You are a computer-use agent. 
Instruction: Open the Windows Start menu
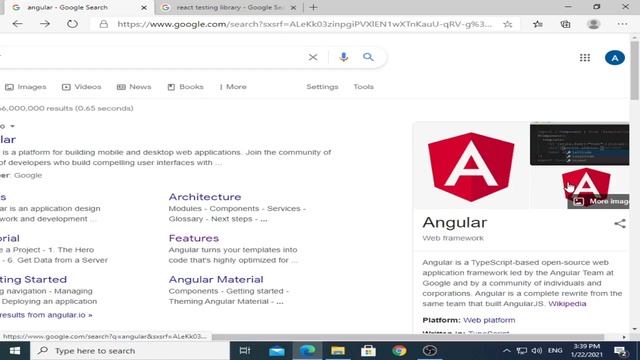15,351
